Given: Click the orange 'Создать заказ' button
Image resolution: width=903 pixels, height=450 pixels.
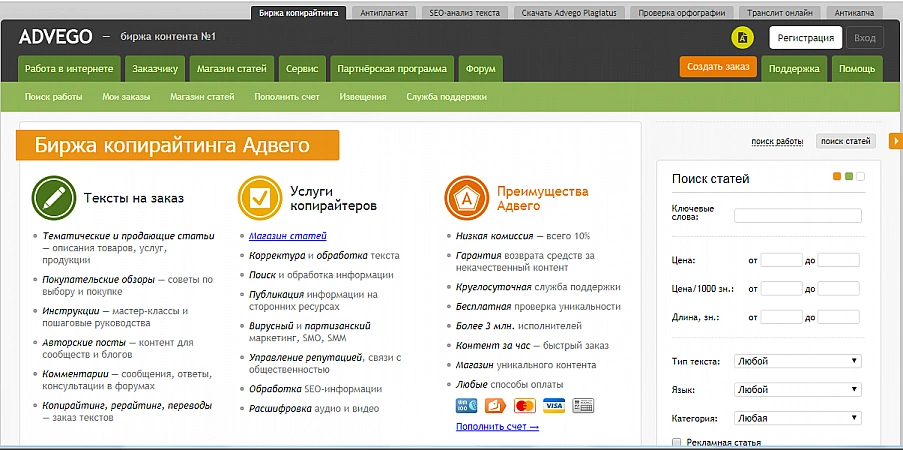Looking at the screenshot, I should 717,67.
